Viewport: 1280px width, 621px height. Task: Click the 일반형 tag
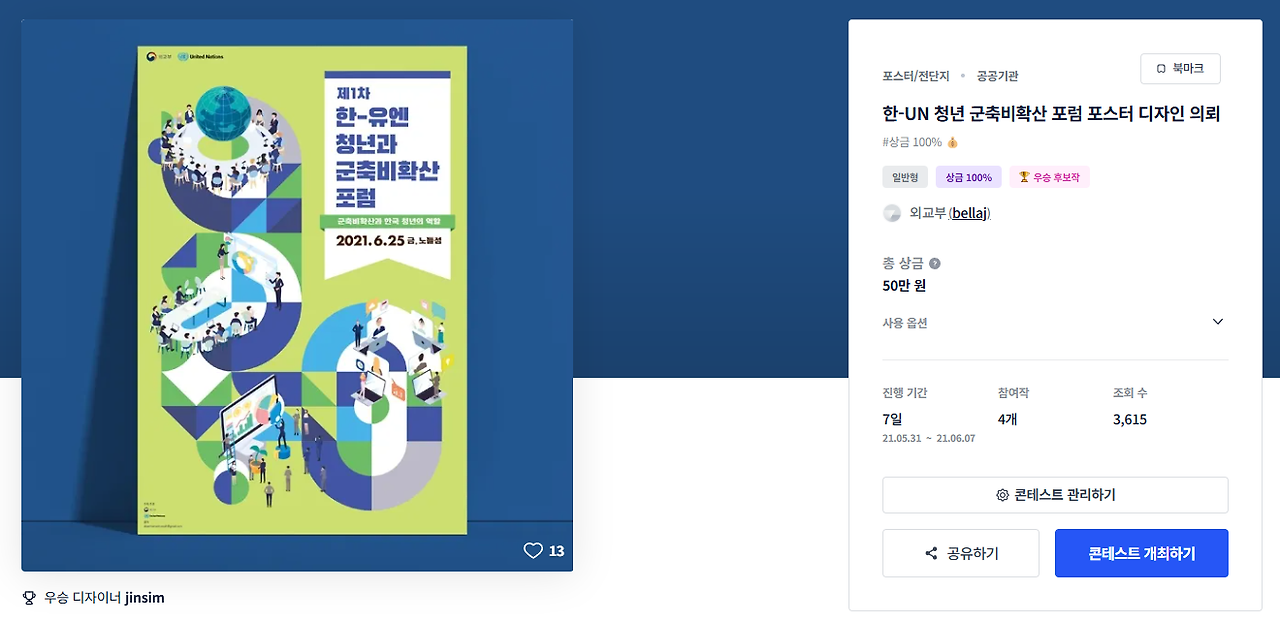pyautogui.click(x=905, y=177)
